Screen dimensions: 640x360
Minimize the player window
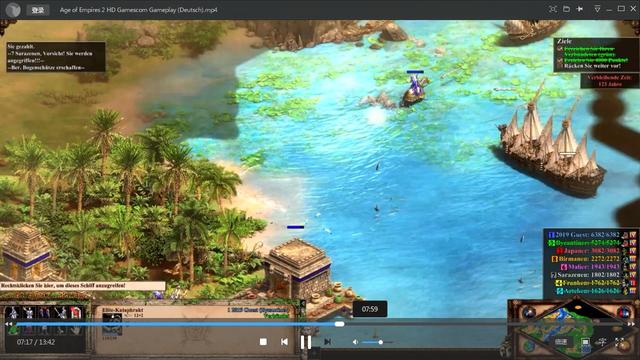pos(609,9)
